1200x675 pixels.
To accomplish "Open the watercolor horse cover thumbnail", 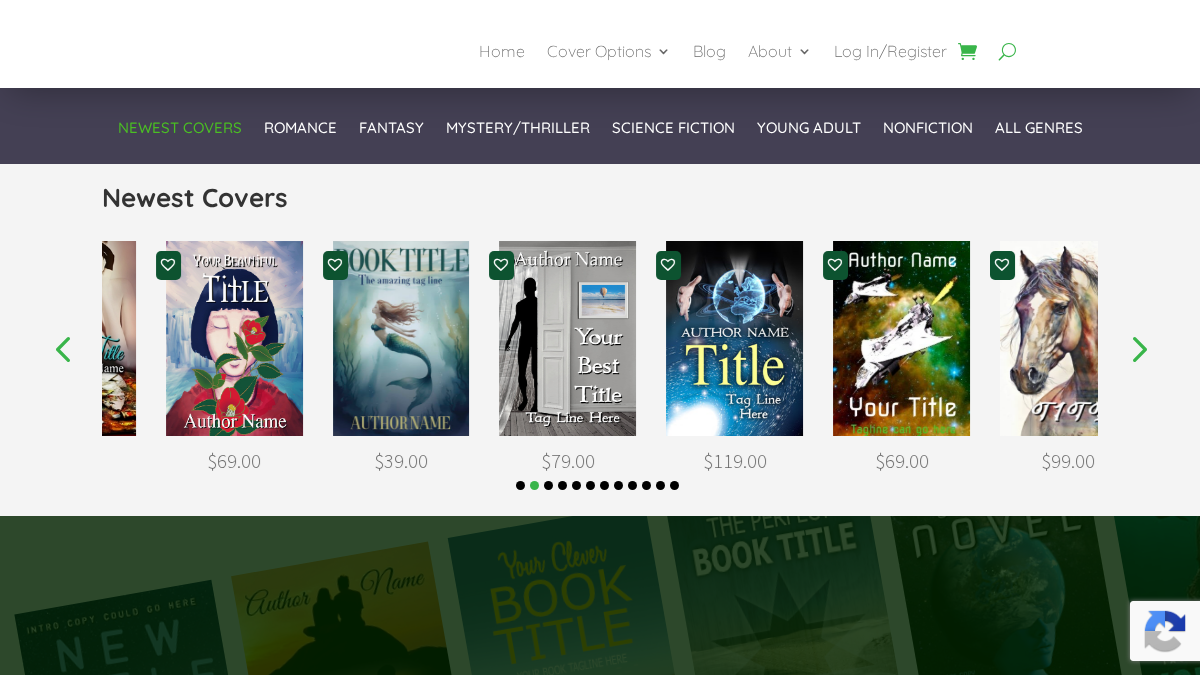I will pos(1049,338).
